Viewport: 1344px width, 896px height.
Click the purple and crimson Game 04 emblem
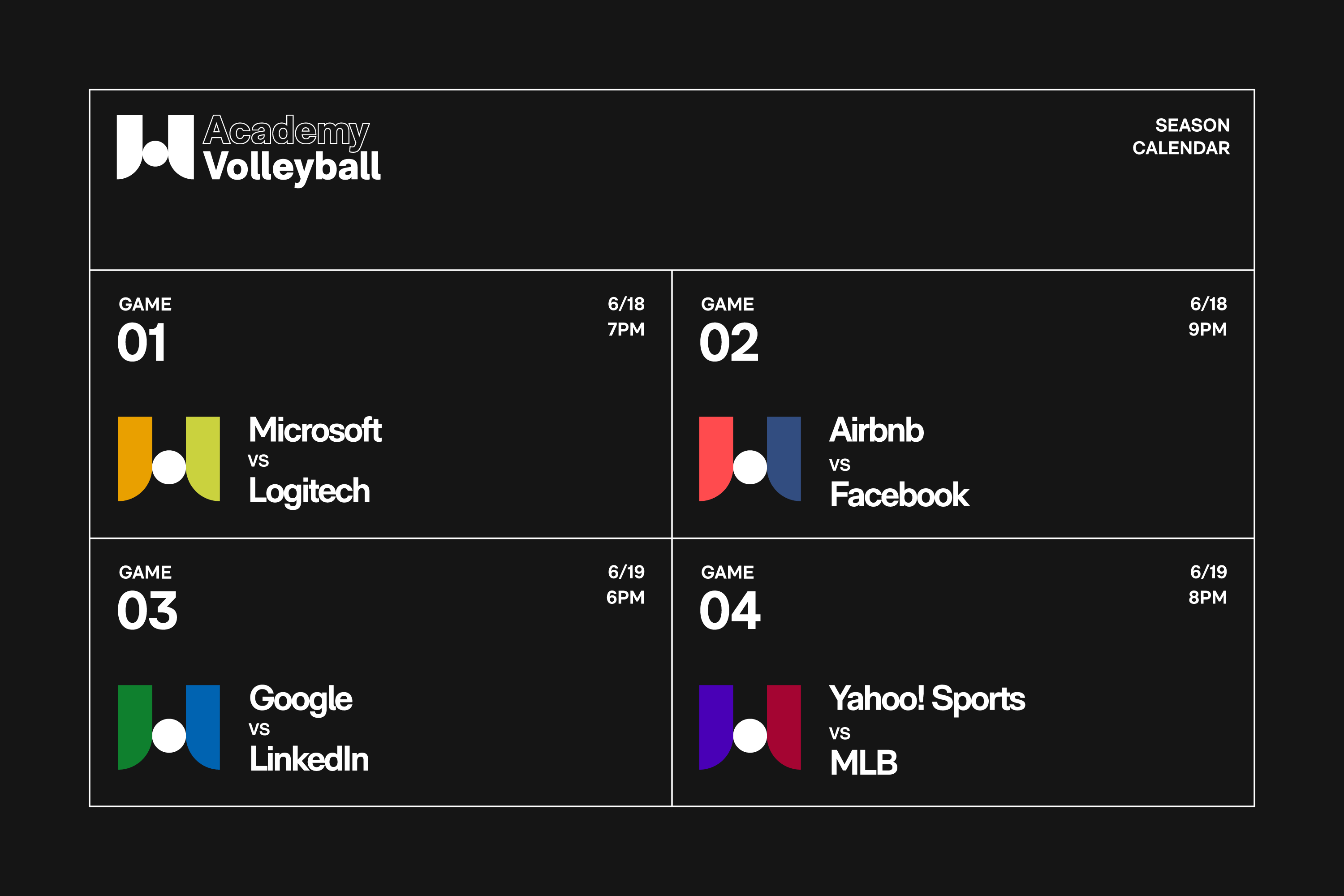pyautogui.click(x=750, y=727)
